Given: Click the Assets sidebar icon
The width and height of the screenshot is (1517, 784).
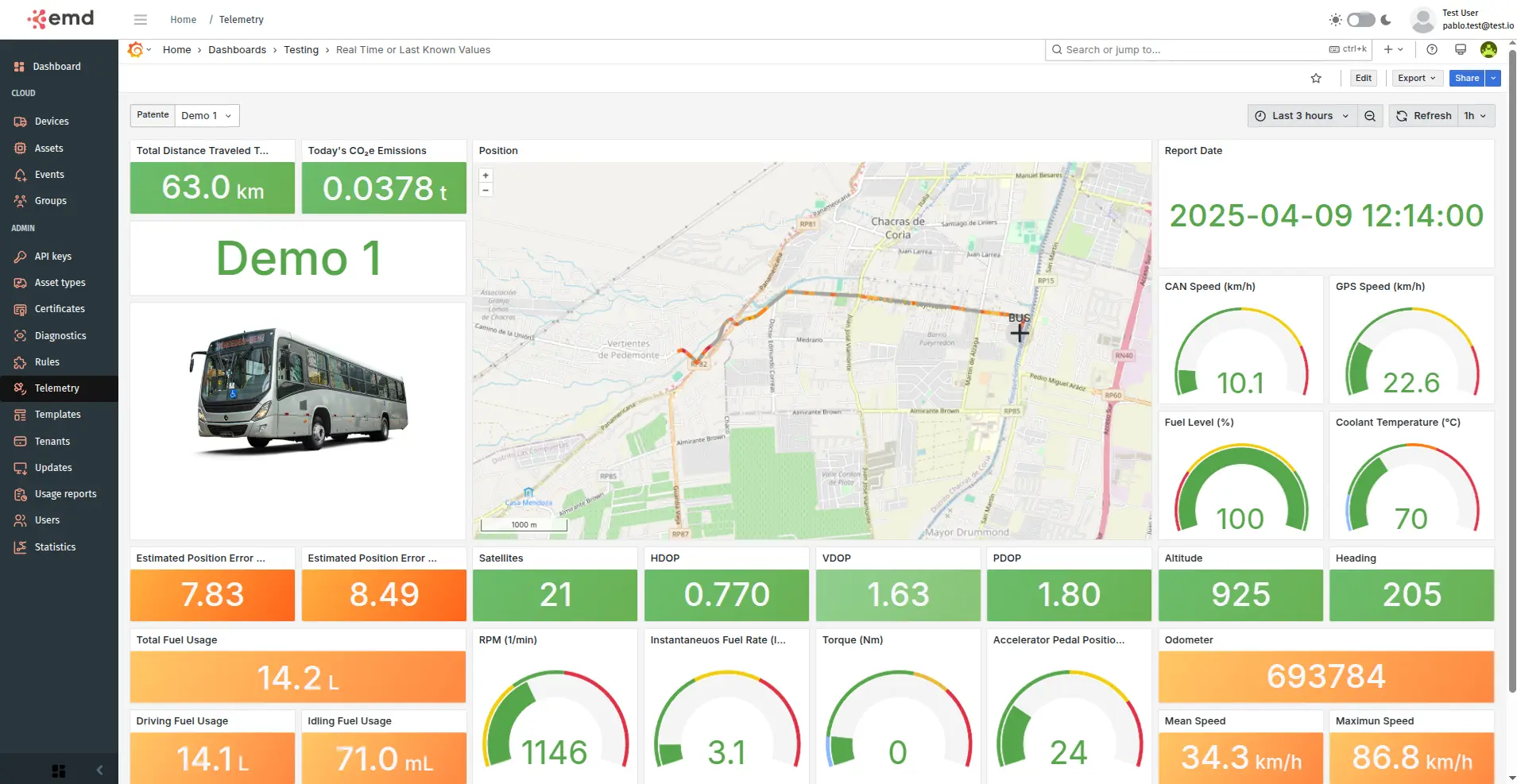Looking at the screenshot, I should (x=20, y=149).
